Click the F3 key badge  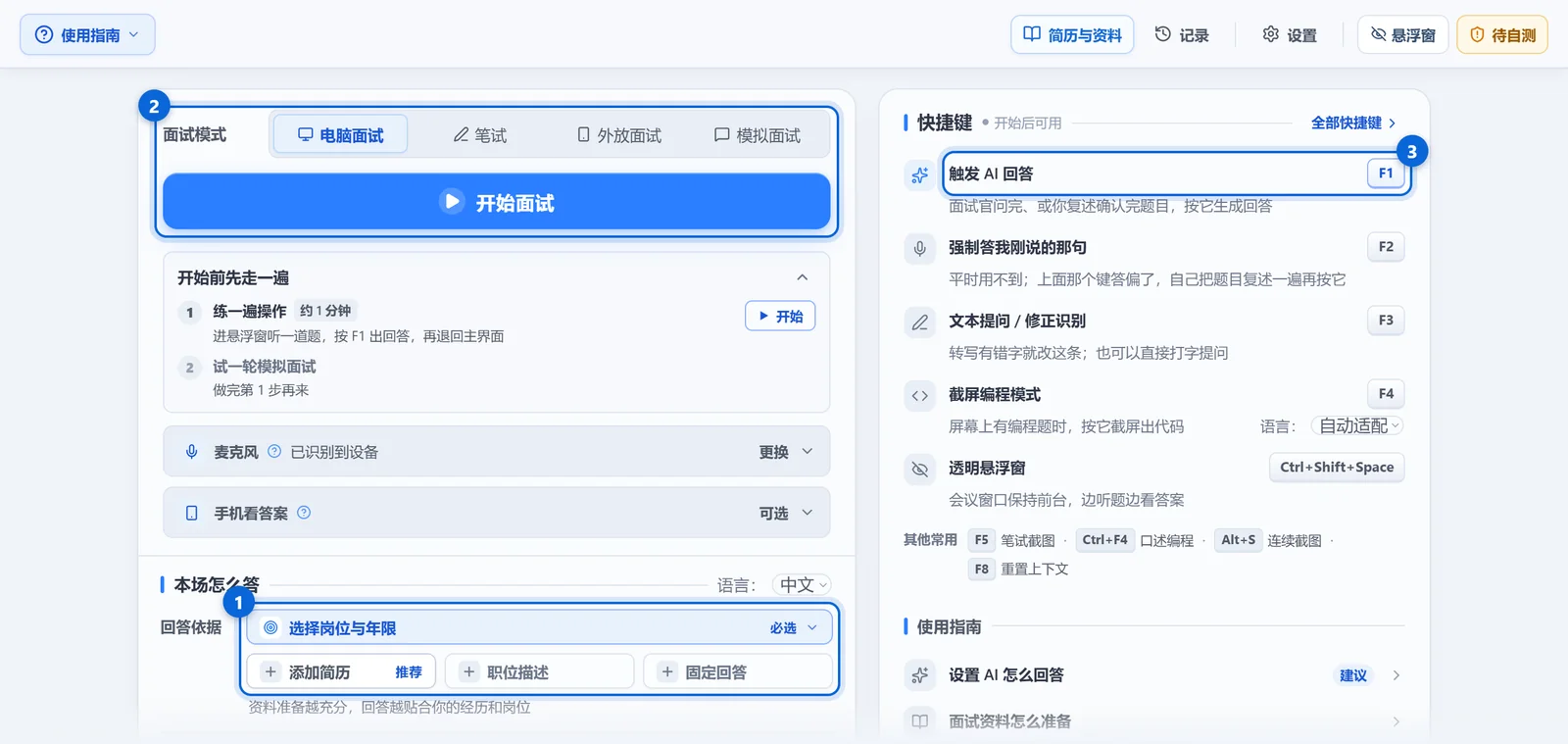pyautogui.click(x=1386, y=321)
